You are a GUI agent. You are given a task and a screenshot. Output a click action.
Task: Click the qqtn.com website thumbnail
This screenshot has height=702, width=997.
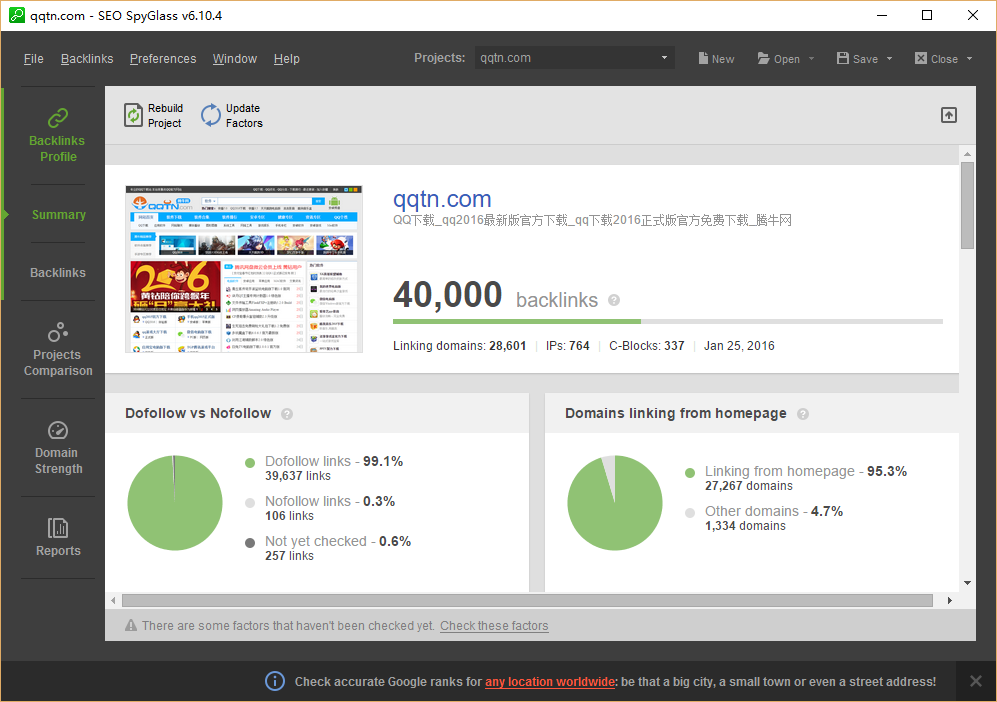pos(244,269)
